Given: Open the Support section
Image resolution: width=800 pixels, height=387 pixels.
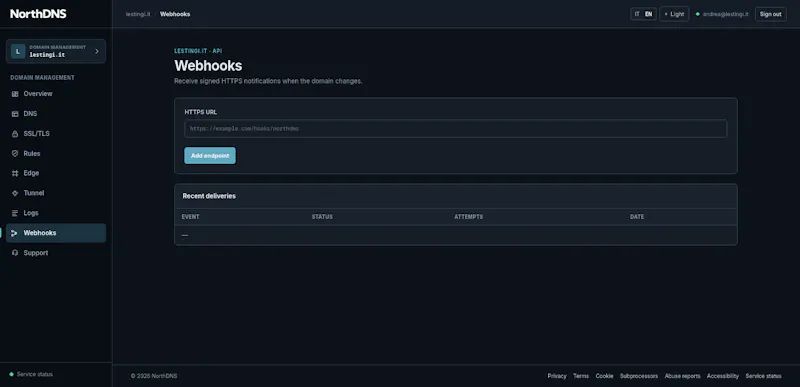Looking at the screenshot, I should pos(56,253).
